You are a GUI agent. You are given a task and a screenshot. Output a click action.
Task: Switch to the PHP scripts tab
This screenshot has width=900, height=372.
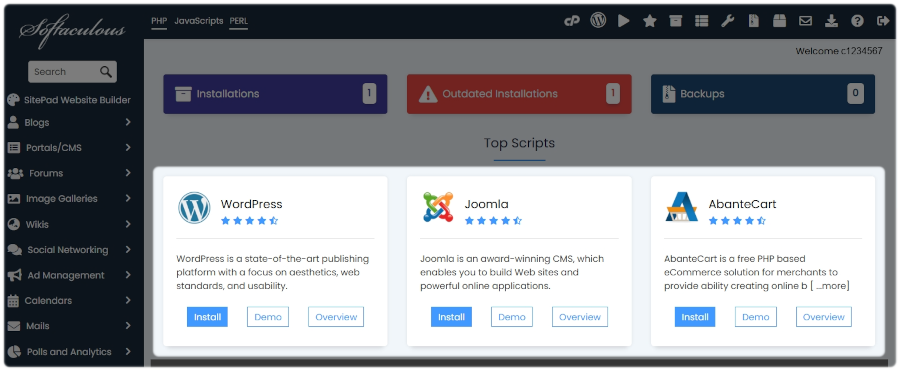point(159,21)
